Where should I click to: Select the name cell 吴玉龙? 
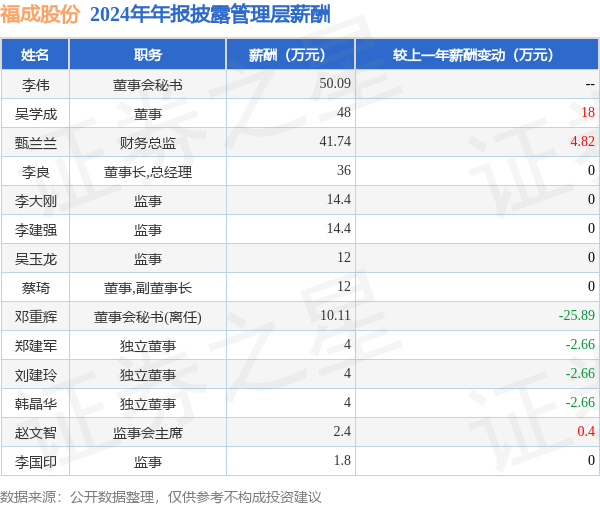[x=36, y=259]
